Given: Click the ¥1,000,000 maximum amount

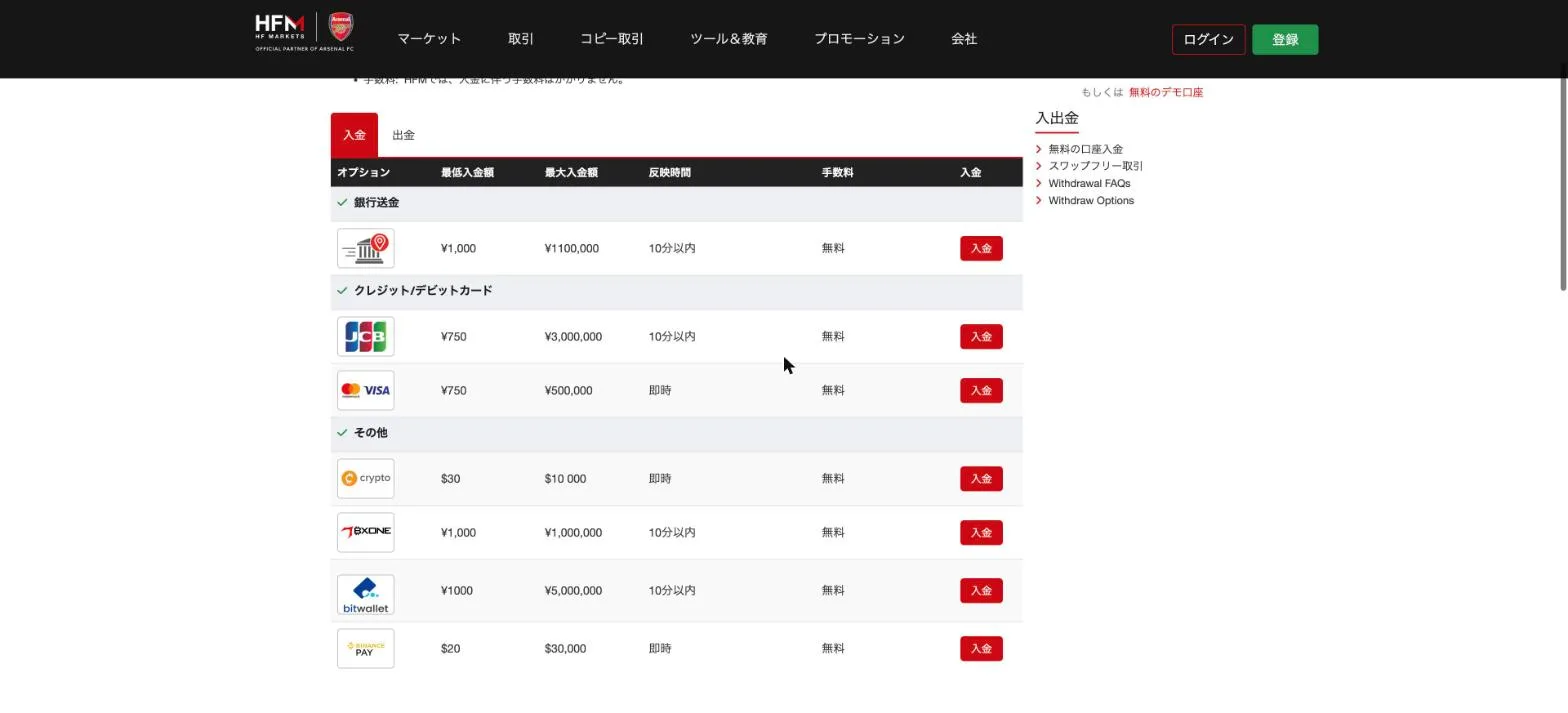Looking at the screenshot, I should click(x=573, y=533).
